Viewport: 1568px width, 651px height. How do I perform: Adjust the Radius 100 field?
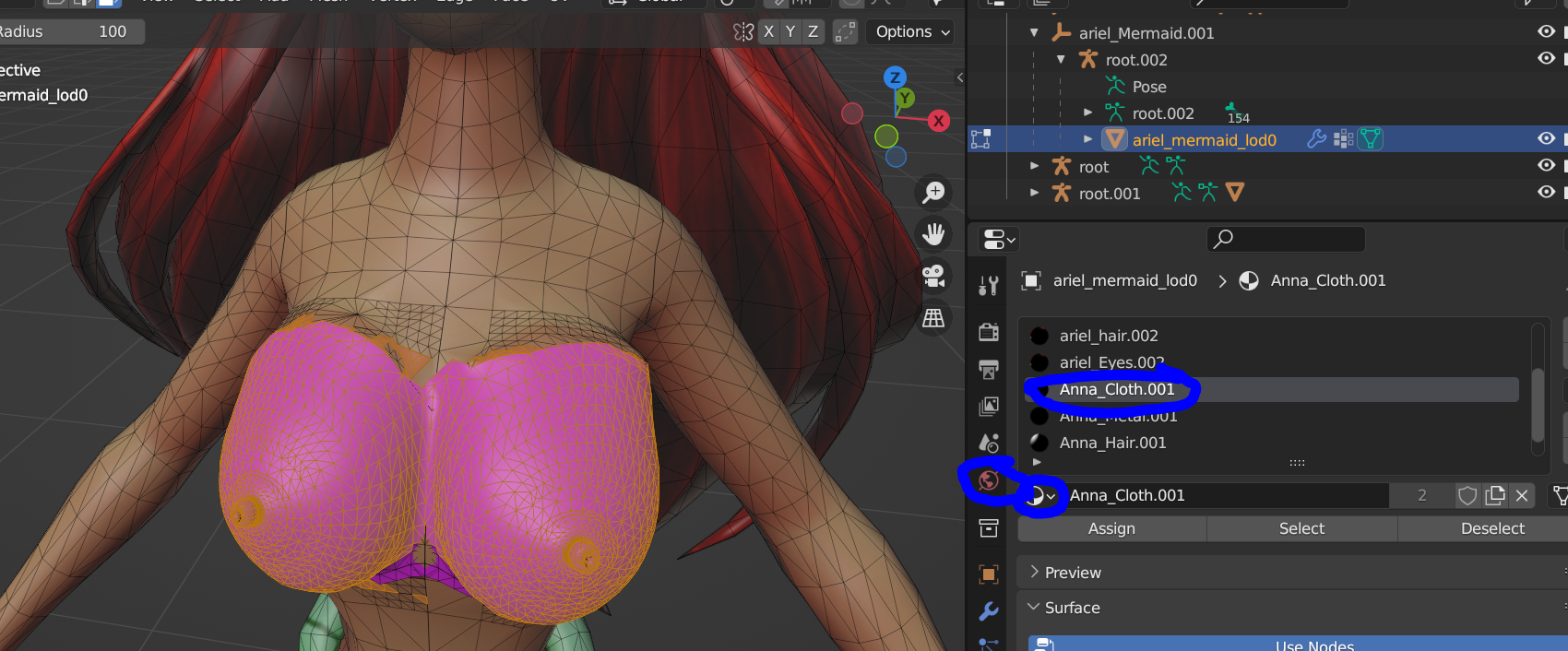tap(72, 31)
